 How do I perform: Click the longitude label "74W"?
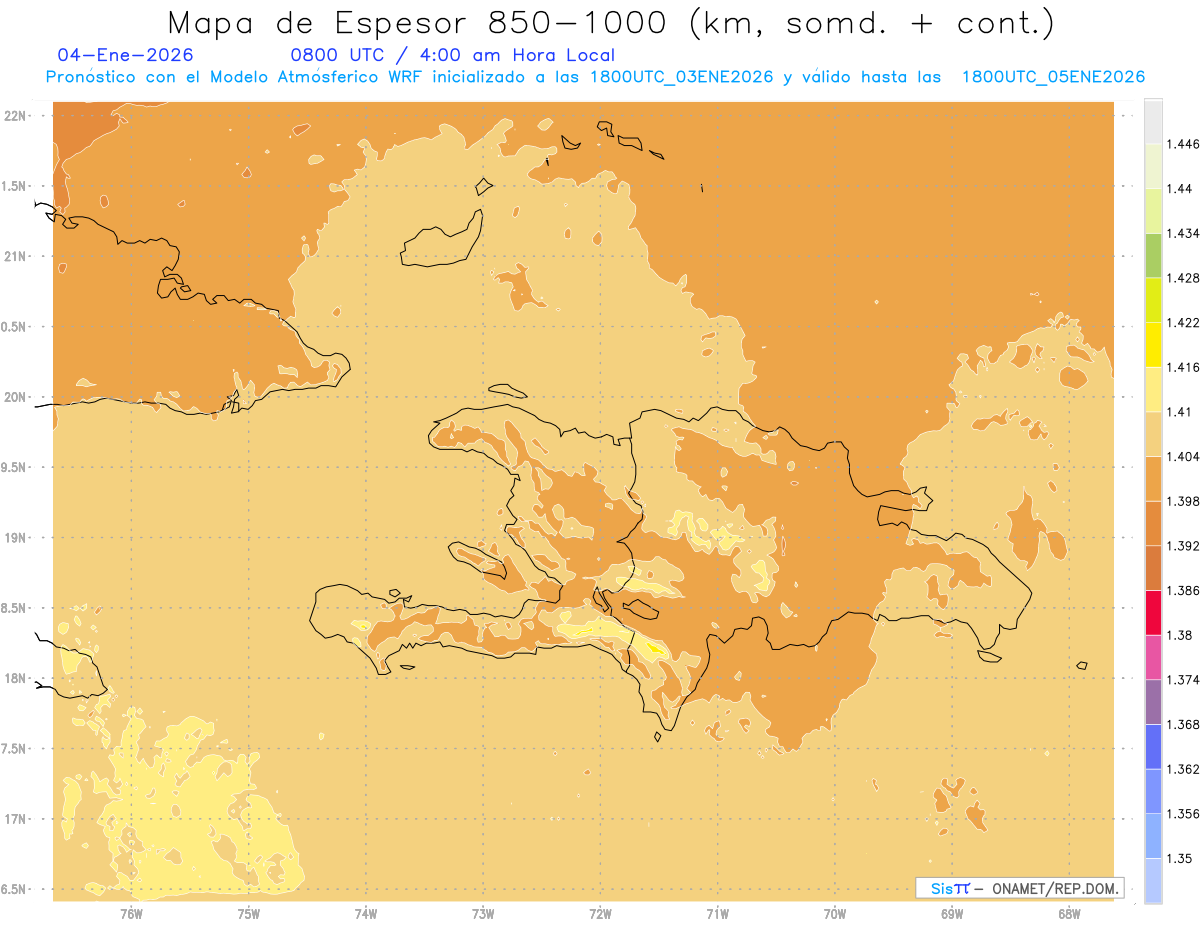[366, 913]
